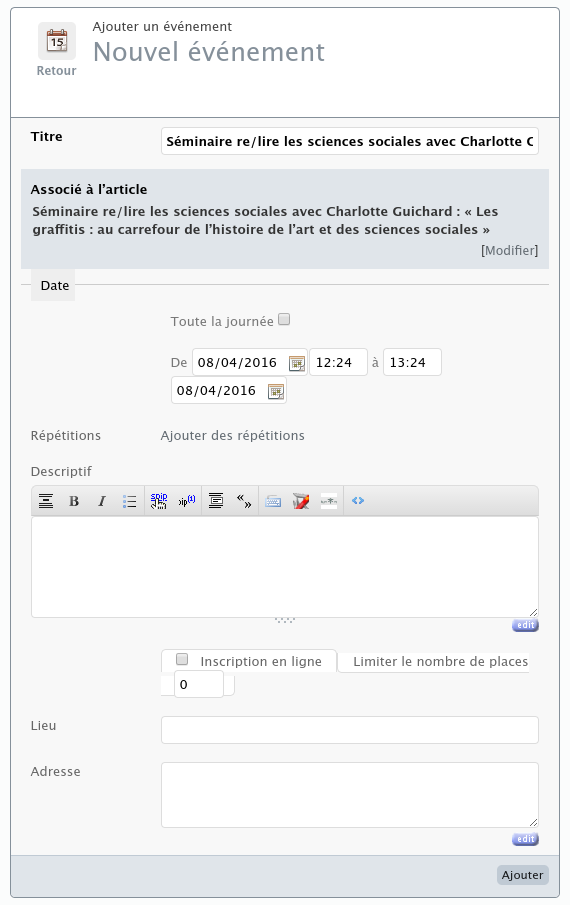Screen dimensions: 570x905
Task: Apply bold formatting in Descriptif toolbar
Action: (x=74, y=501)
